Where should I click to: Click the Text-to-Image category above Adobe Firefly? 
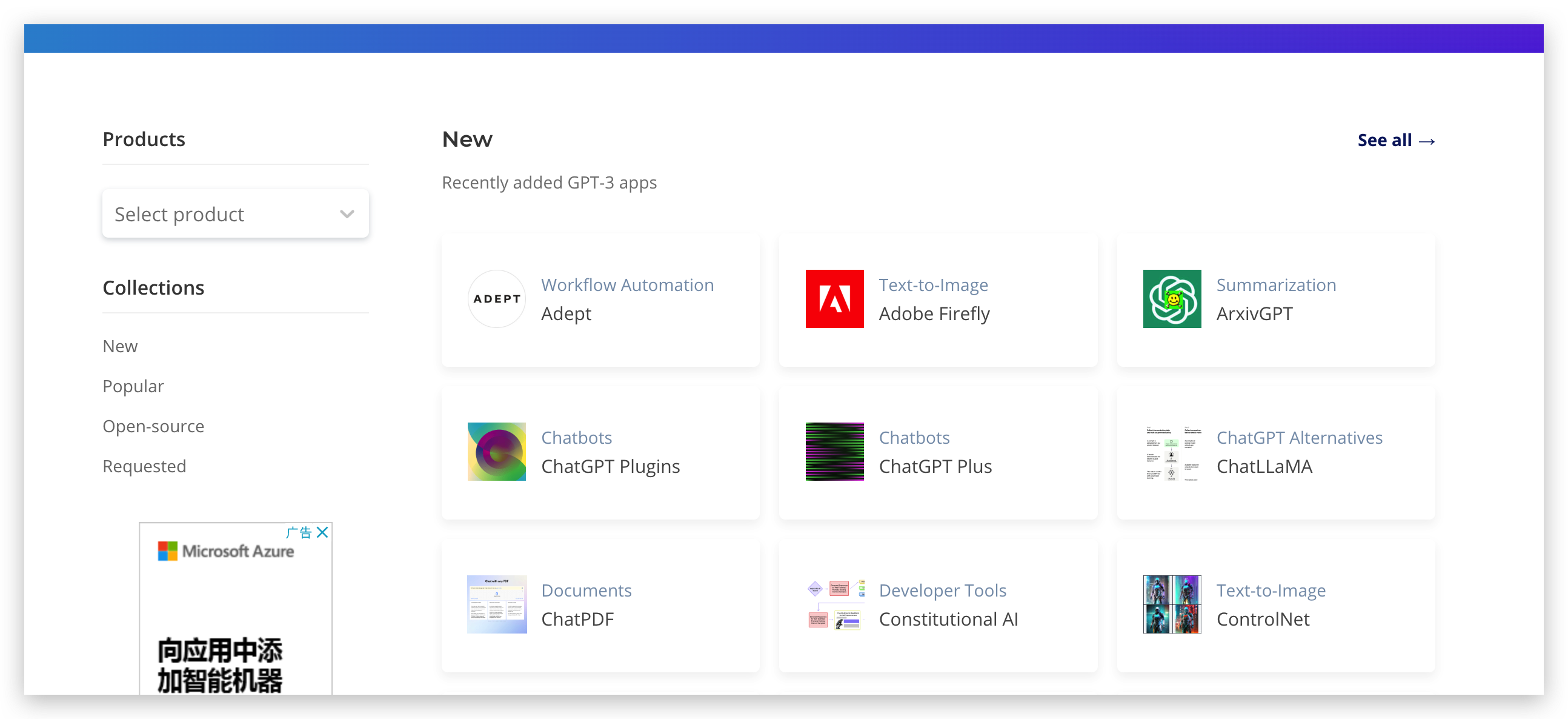point(933,284)
